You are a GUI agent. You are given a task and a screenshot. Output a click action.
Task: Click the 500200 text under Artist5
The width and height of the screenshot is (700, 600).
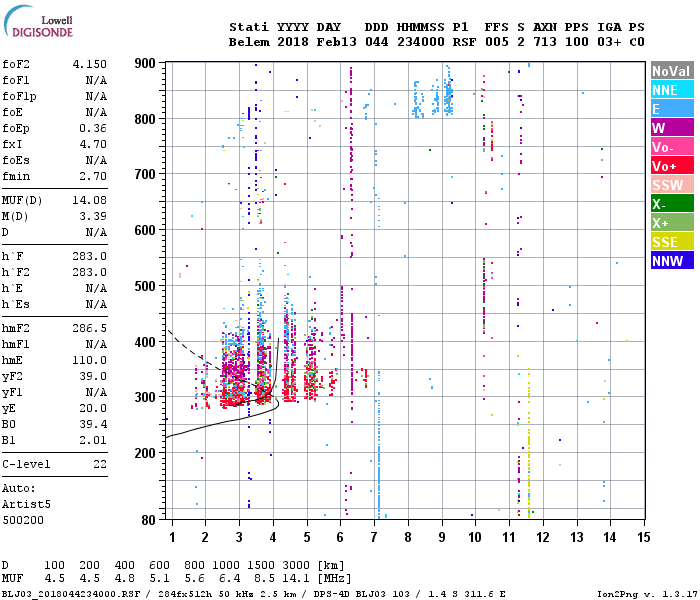23,520
